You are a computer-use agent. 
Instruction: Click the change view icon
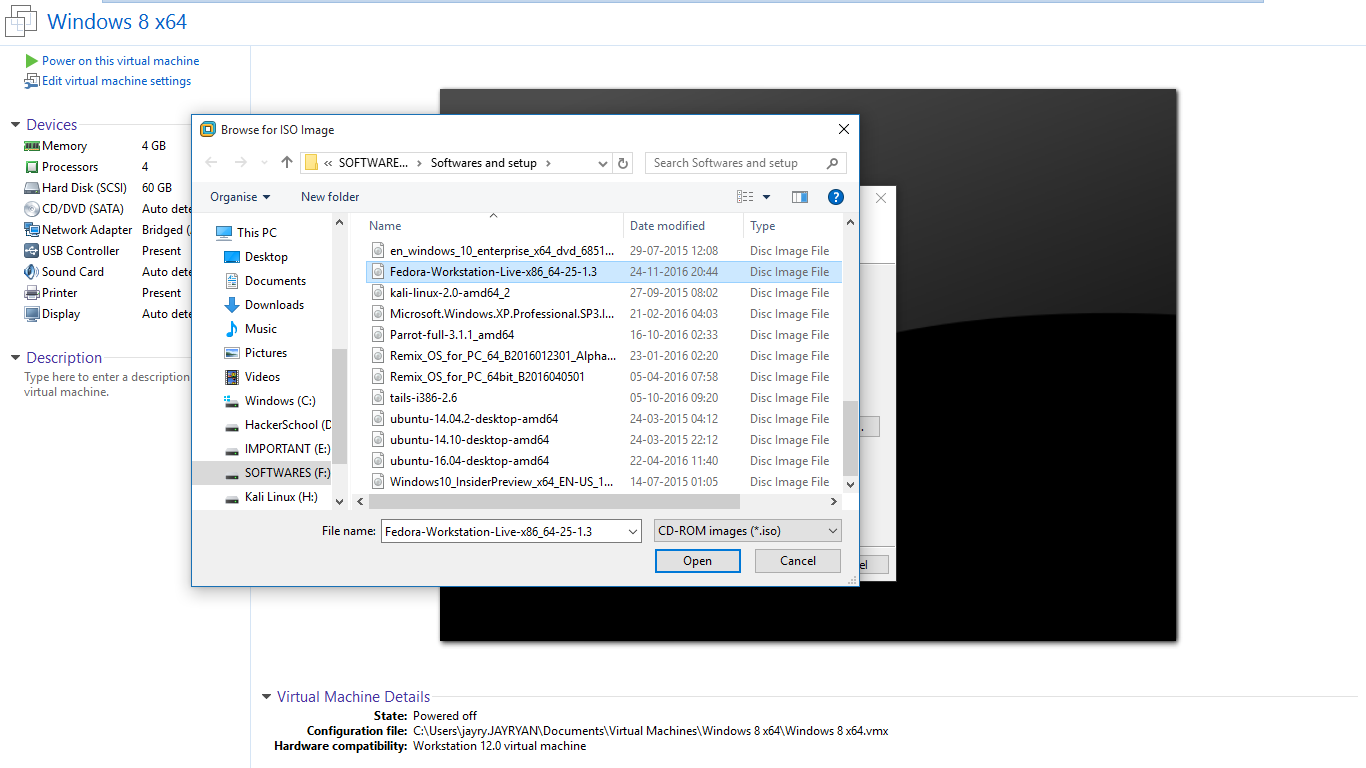click(x=747, y=197)
